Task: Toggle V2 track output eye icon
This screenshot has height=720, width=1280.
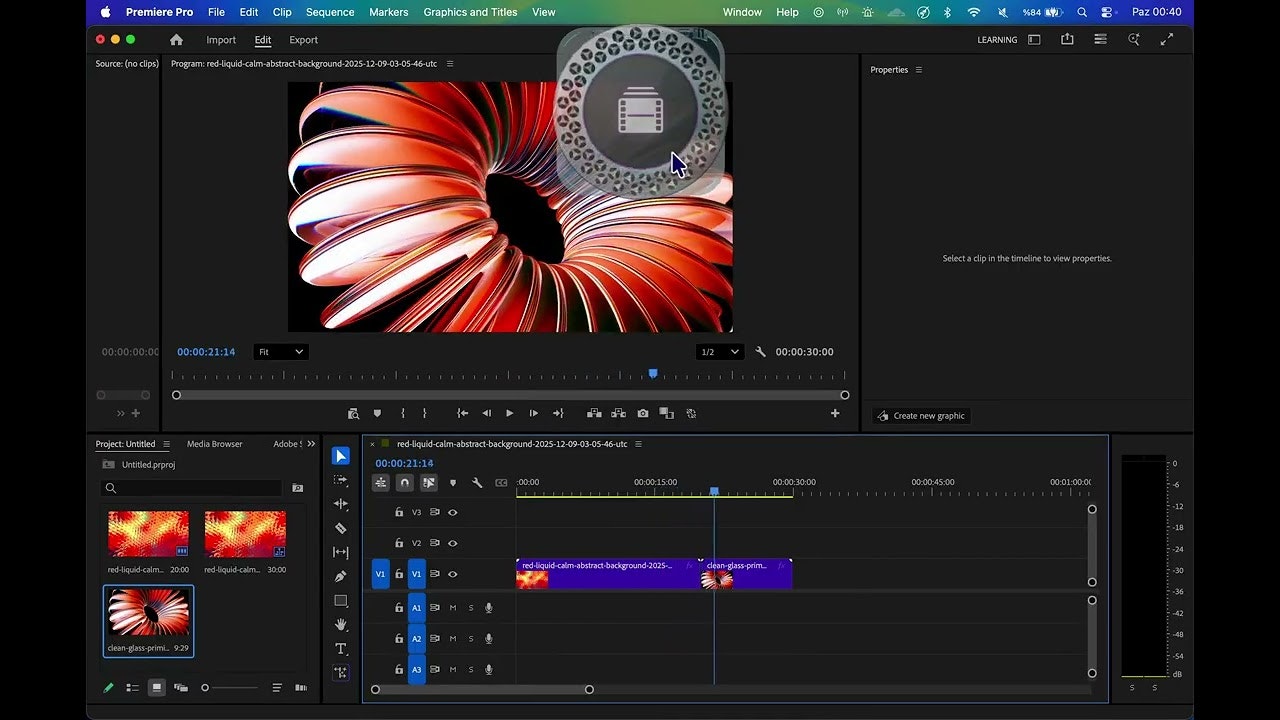Action: point(452,543)
